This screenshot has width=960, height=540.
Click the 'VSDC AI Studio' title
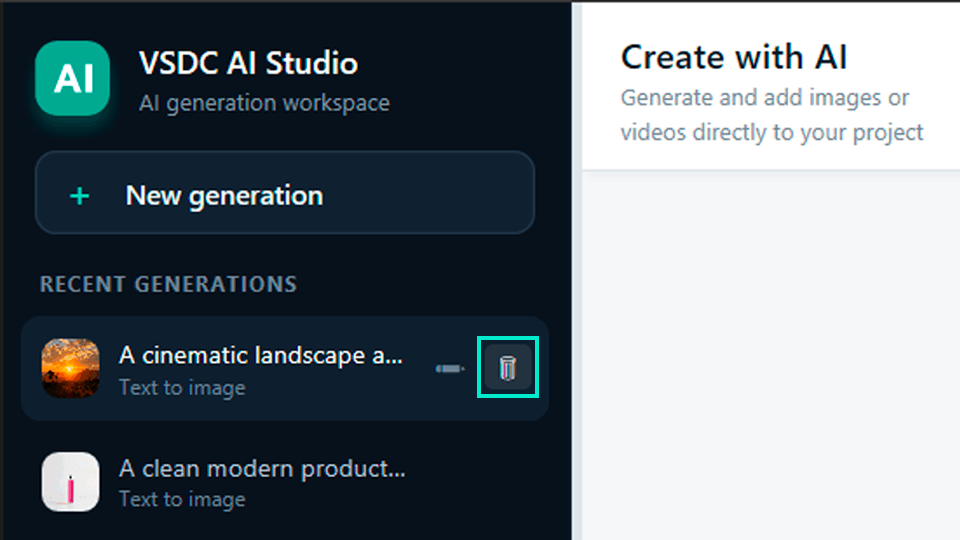pos(248,63)
